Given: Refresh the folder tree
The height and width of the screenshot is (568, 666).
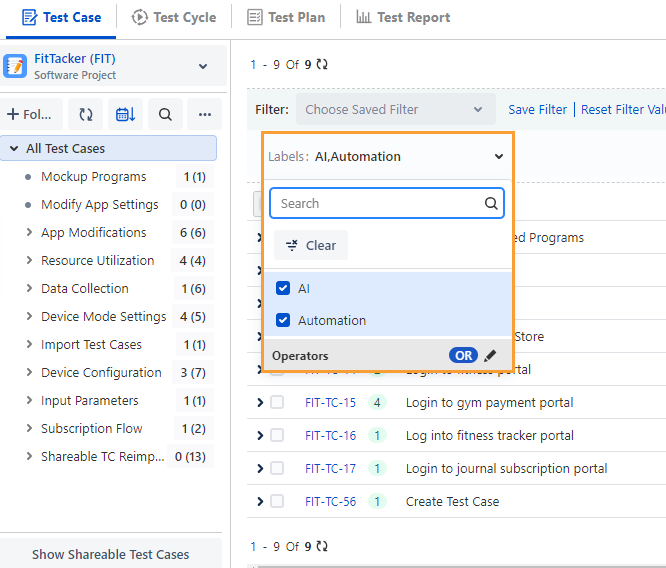Looking at the screenshot, I should (86, 114).
